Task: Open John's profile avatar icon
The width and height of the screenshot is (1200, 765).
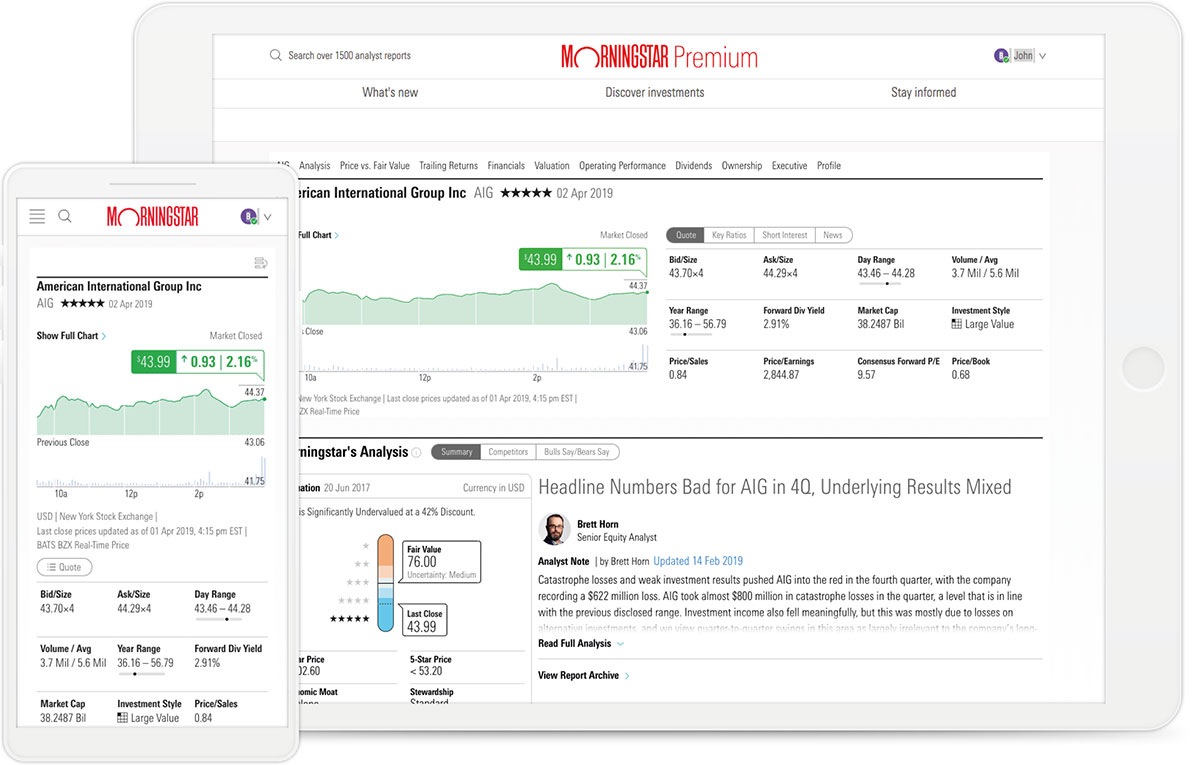Action: [x=1002, y=55]
